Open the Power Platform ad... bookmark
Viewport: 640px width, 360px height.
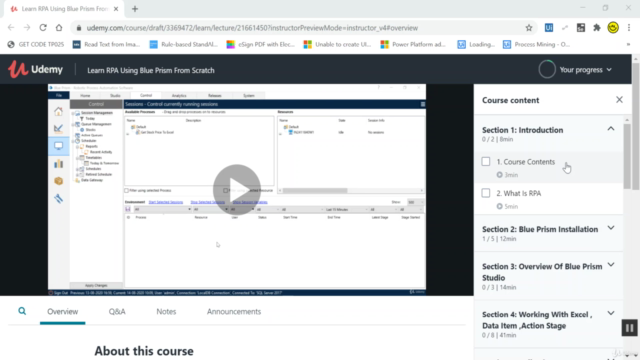413,44
